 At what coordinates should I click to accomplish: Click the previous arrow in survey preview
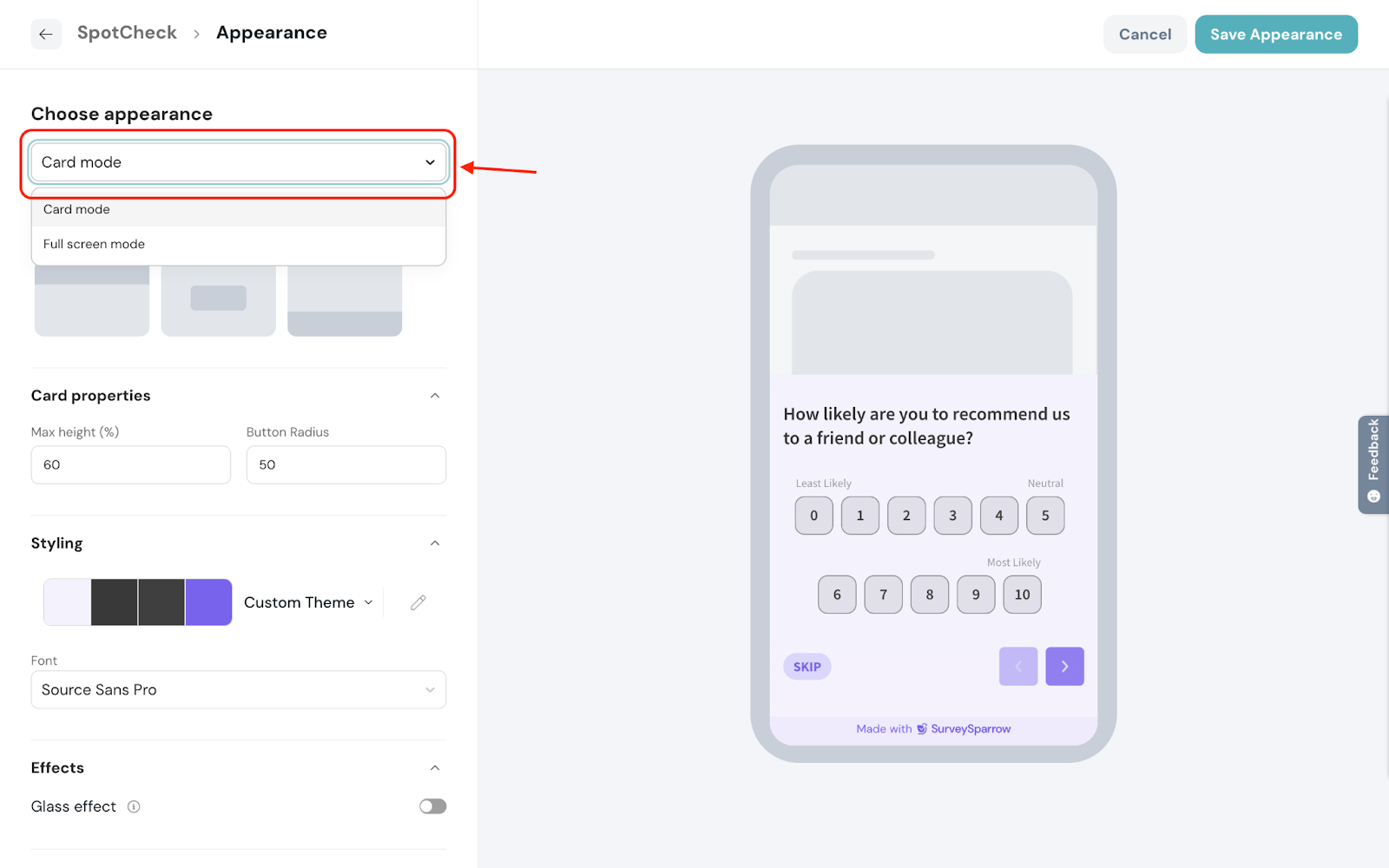(1018, 667)
